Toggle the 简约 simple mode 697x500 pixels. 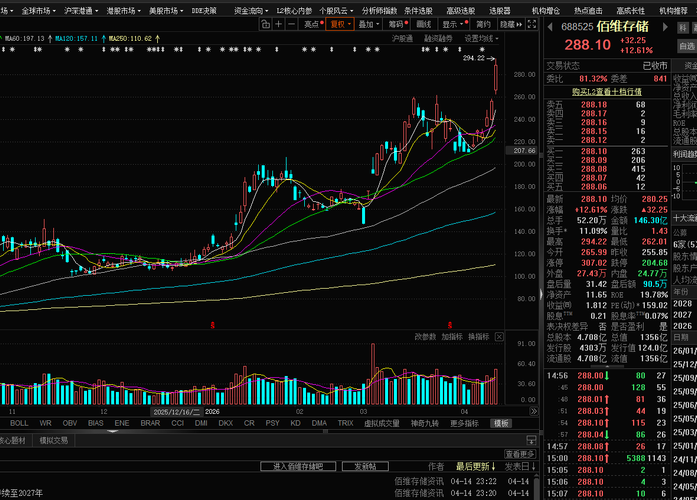click(x=484, y=24)
